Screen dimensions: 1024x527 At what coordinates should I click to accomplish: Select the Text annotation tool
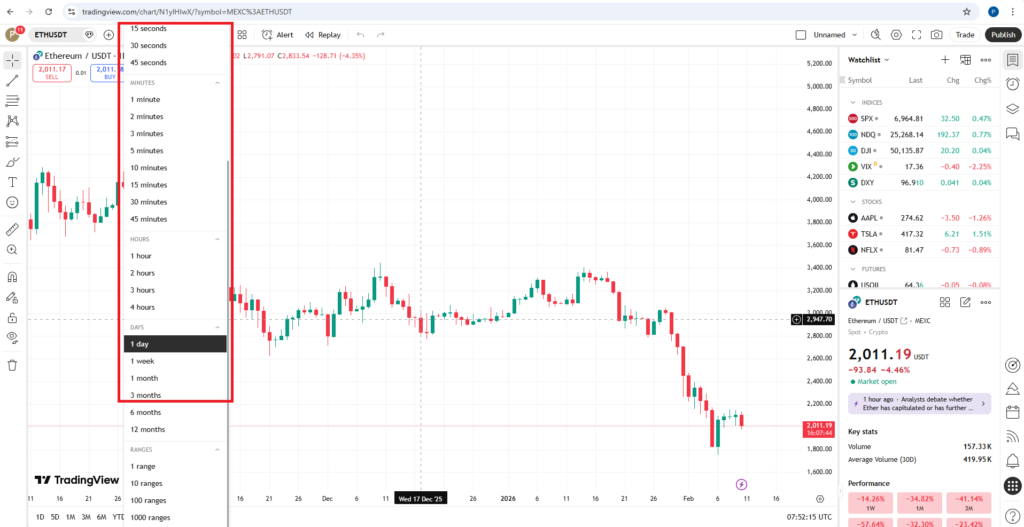[x=13, y=182]
